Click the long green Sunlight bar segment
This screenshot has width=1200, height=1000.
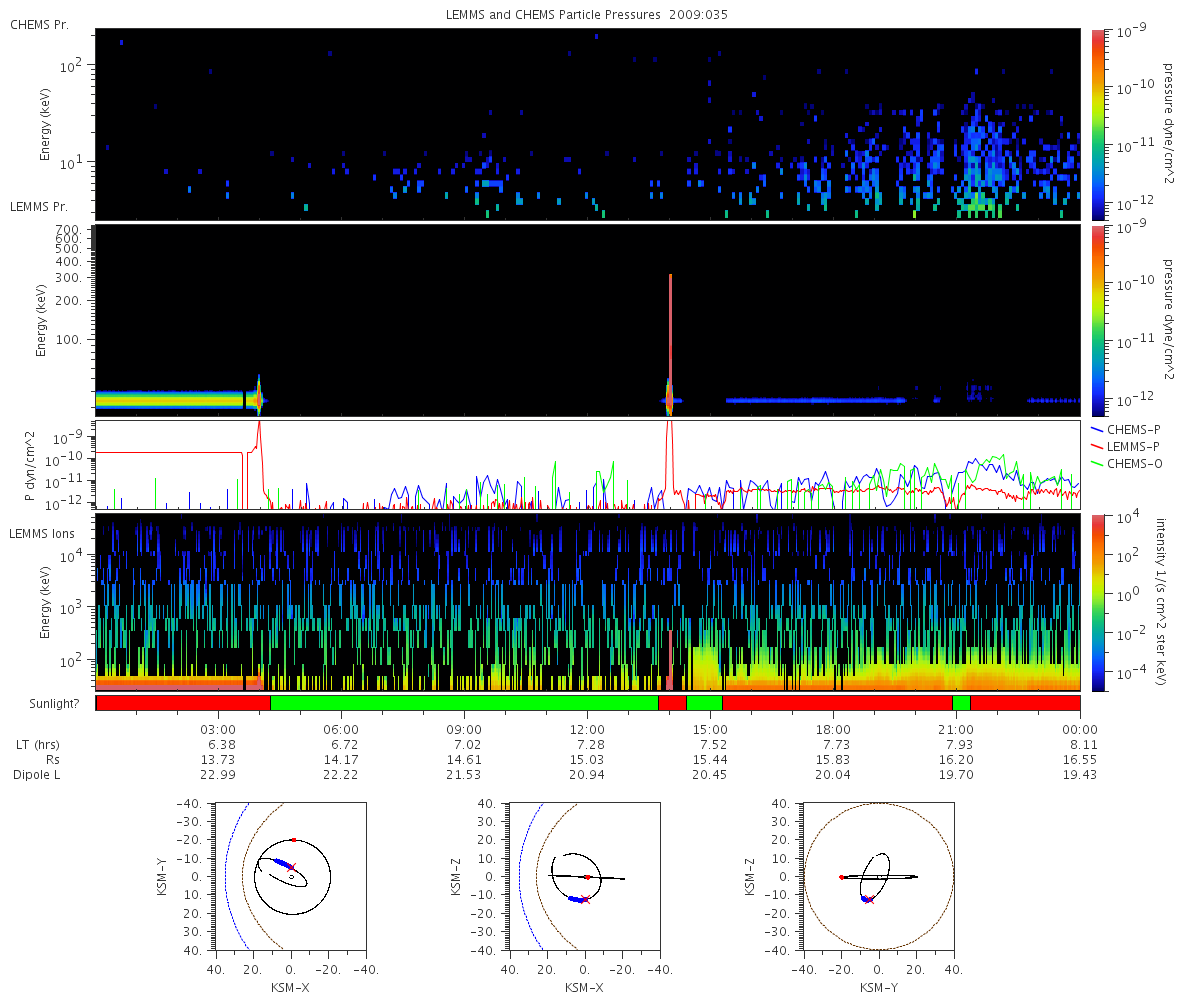(464, 703)
